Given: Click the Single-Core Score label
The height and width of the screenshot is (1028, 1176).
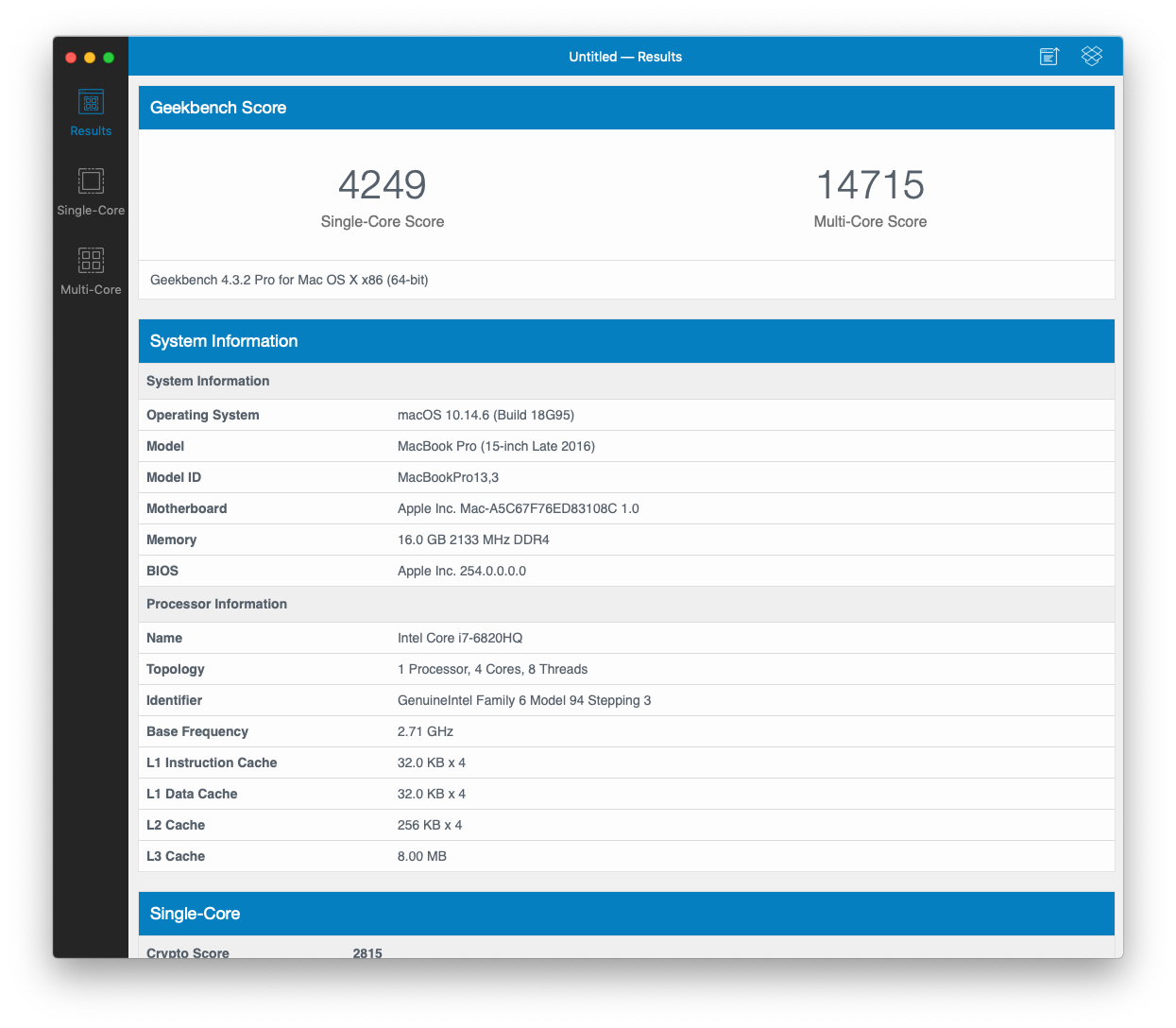Looking at the screenshot, I should pos(383,222).
